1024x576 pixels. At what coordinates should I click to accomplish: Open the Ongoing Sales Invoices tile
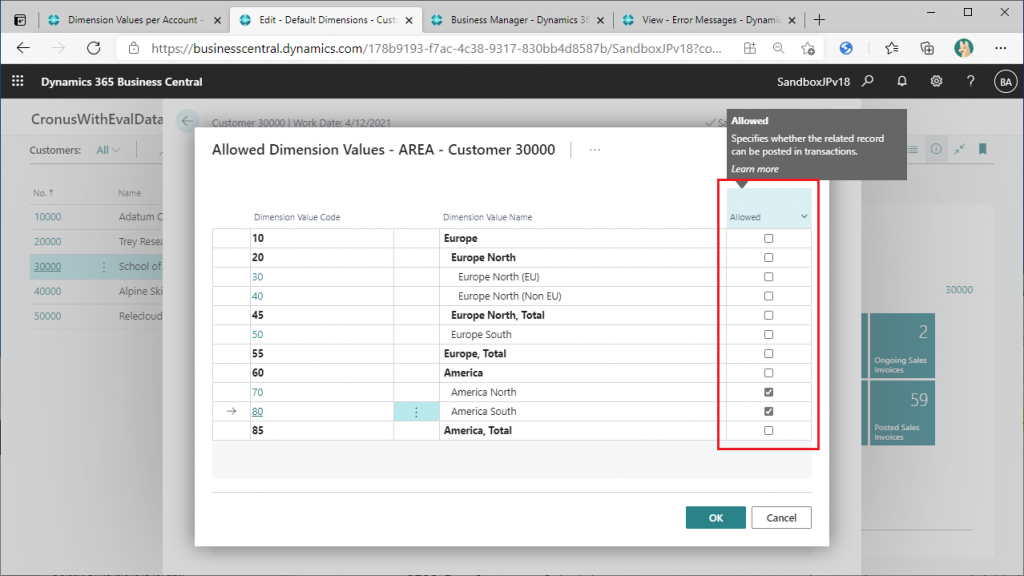[x=902, y=345]
